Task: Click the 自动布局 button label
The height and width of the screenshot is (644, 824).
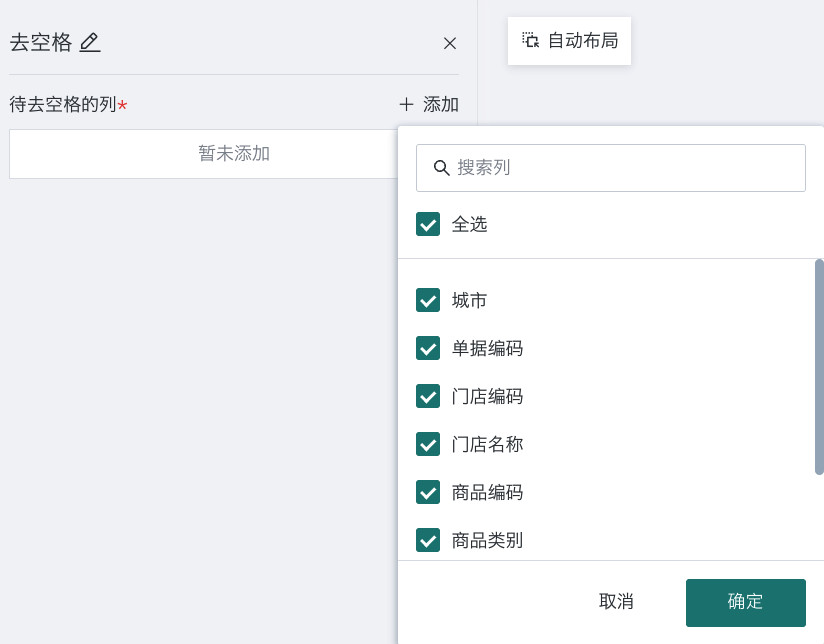Action: pos(583,40)
